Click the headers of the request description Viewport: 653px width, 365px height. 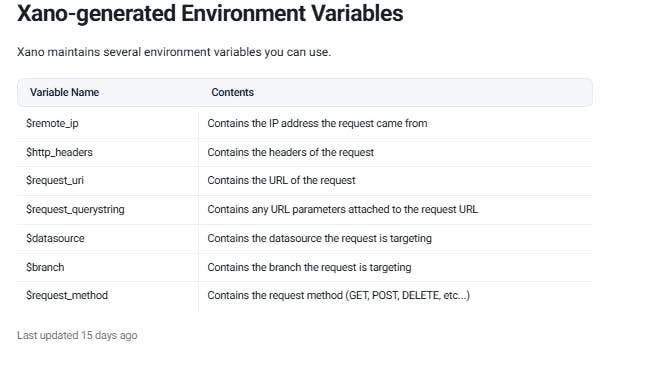[291, 152]
